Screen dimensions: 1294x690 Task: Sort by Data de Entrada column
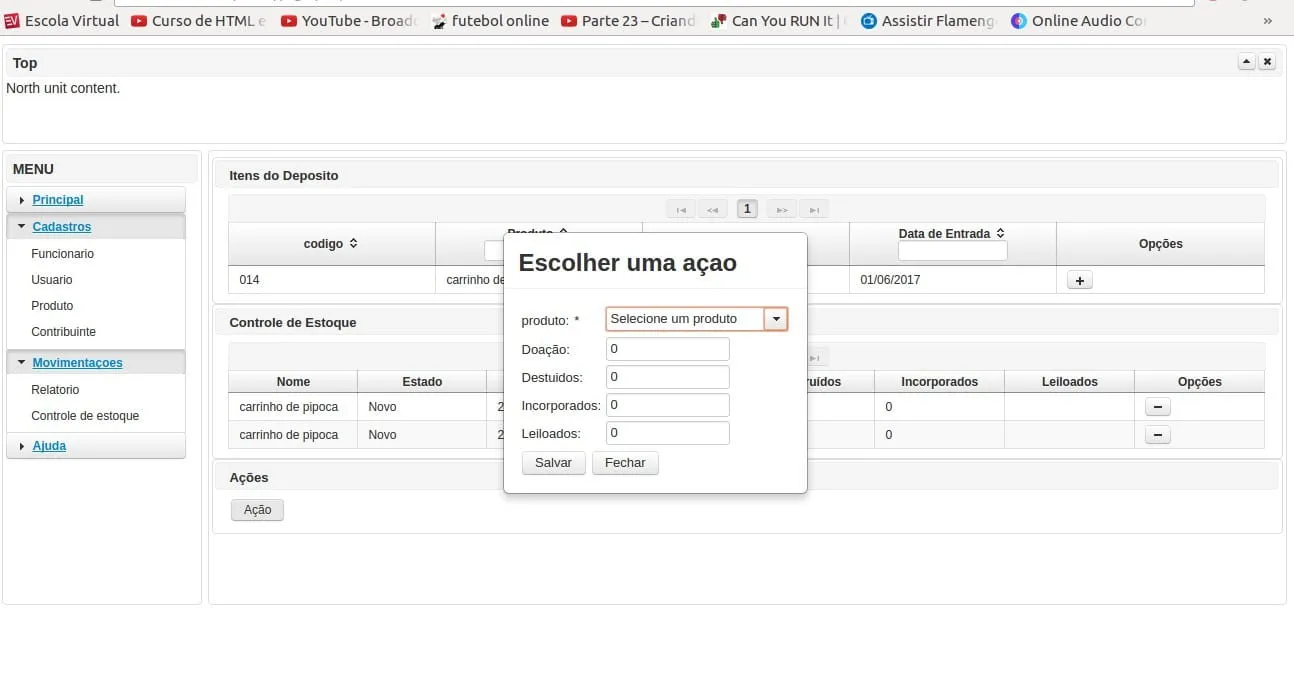[x=1000, y=233]
